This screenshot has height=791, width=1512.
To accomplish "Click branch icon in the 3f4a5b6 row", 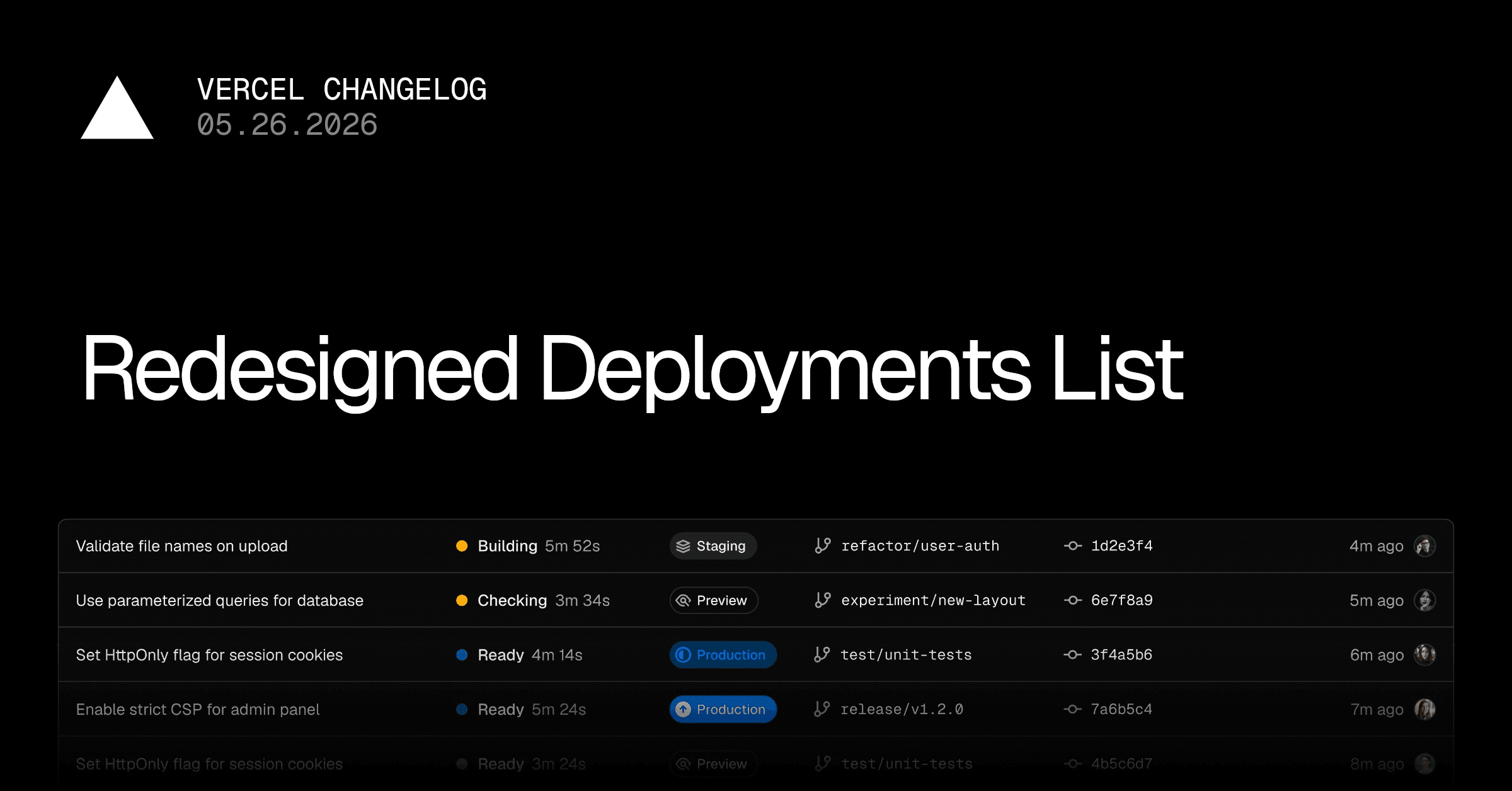I will click(x=822, y=654).
